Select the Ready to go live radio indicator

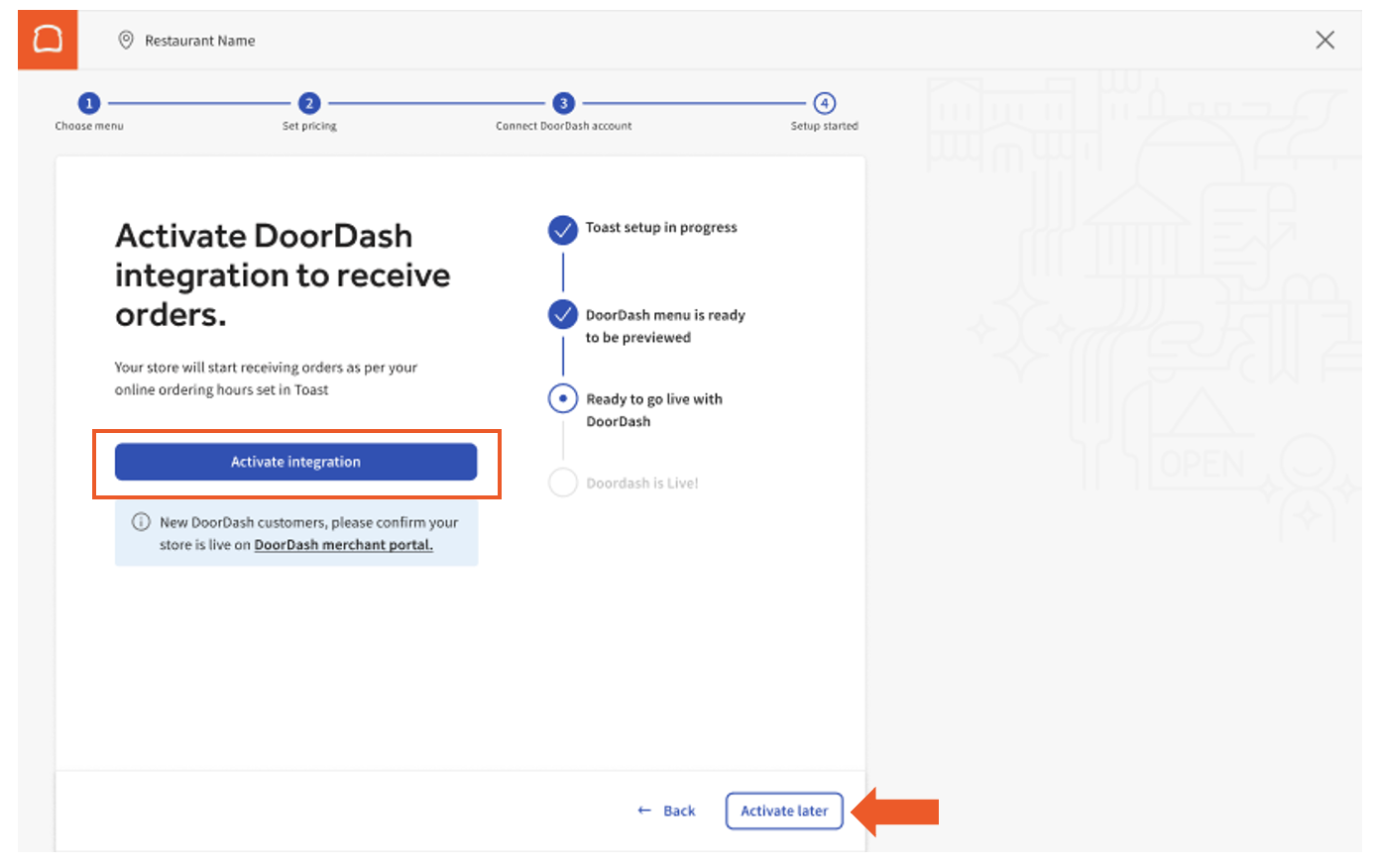[562, 397]
